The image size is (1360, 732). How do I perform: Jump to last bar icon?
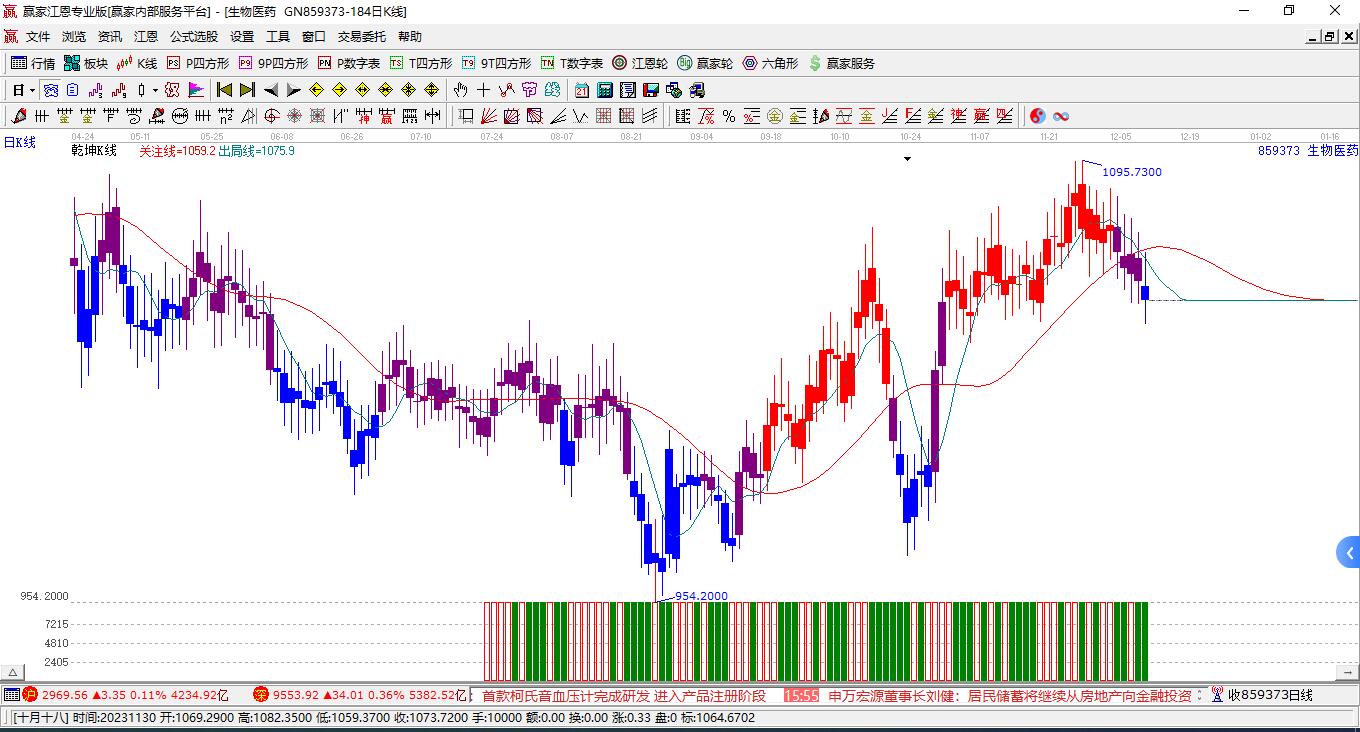point(247,90)
